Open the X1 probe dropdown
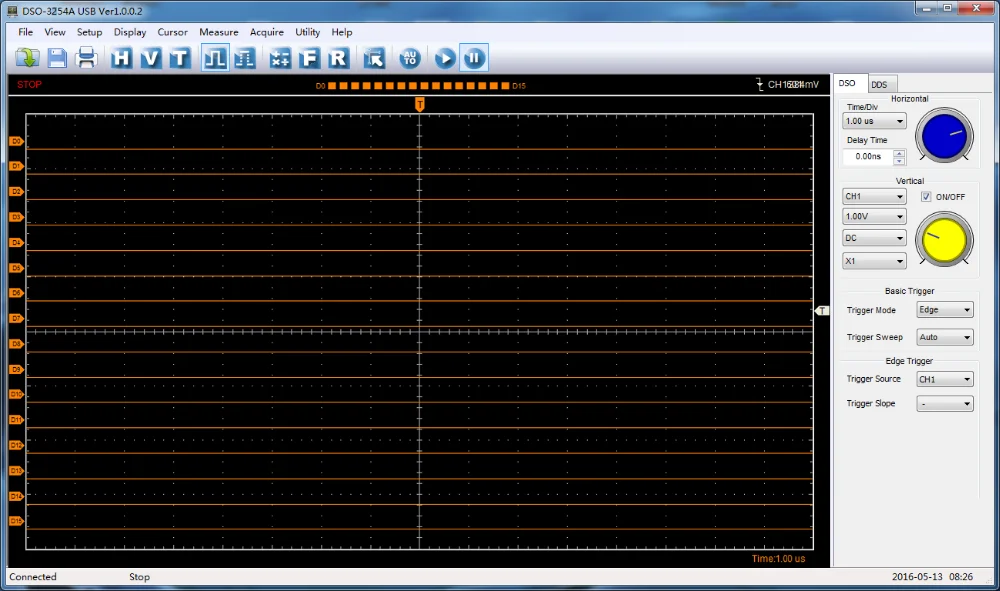The image size is (1000, 591). pos(874,261)
